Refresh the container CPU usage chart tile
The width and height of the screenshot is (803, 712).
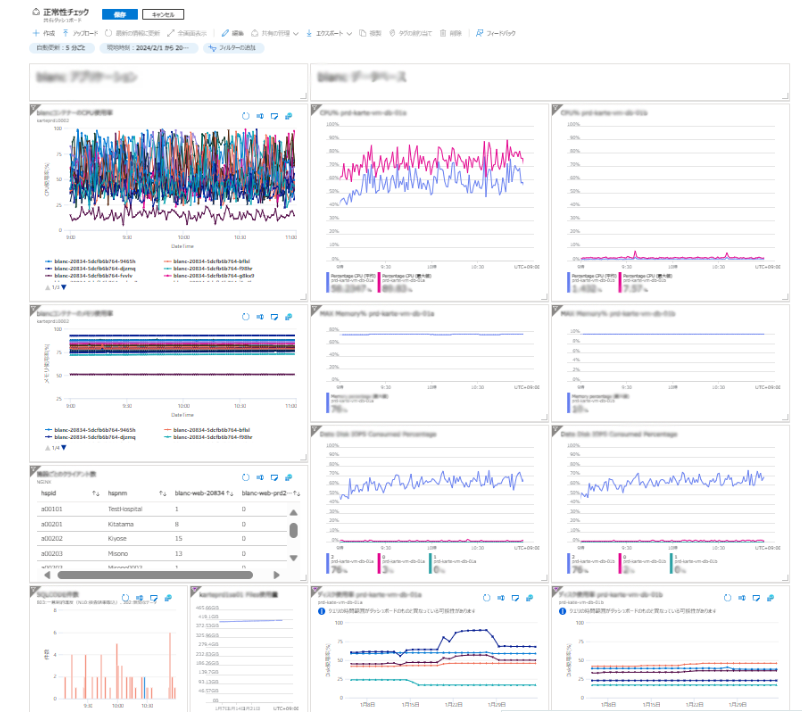pyautogui.click(x=245, y=116)
